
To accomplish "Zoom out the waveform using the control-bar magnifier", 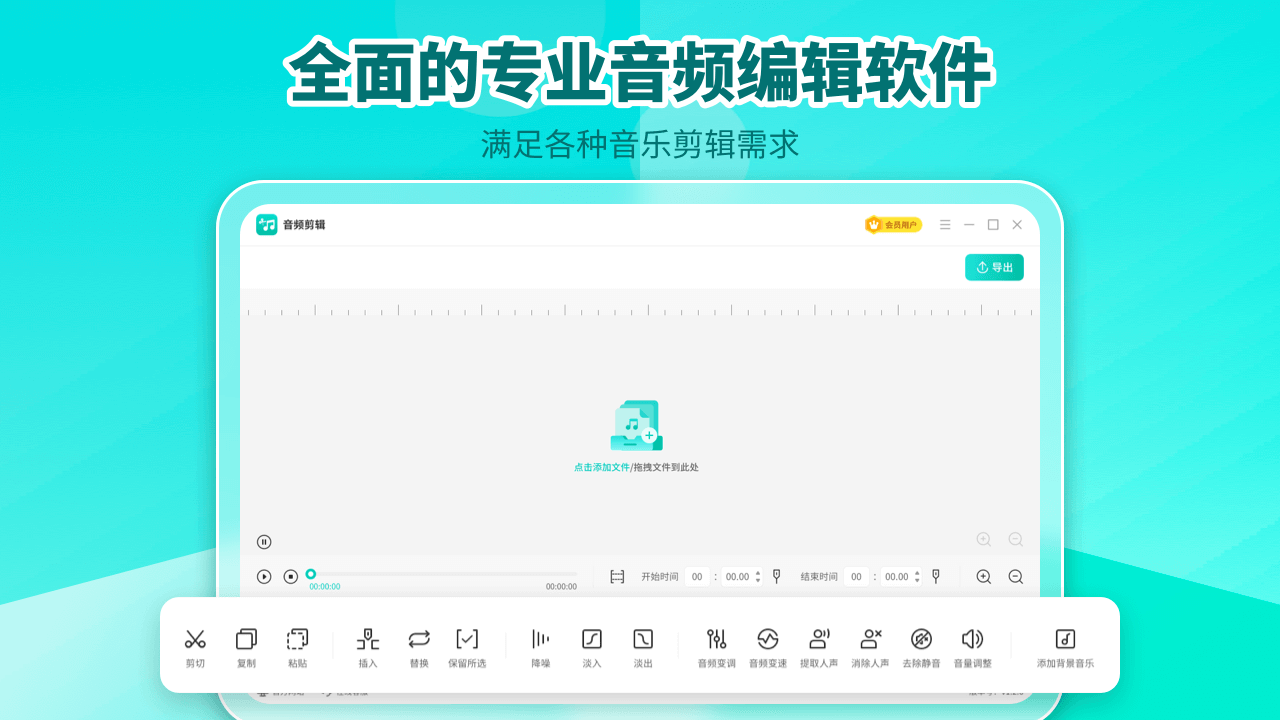I will tap(1016, 577).
